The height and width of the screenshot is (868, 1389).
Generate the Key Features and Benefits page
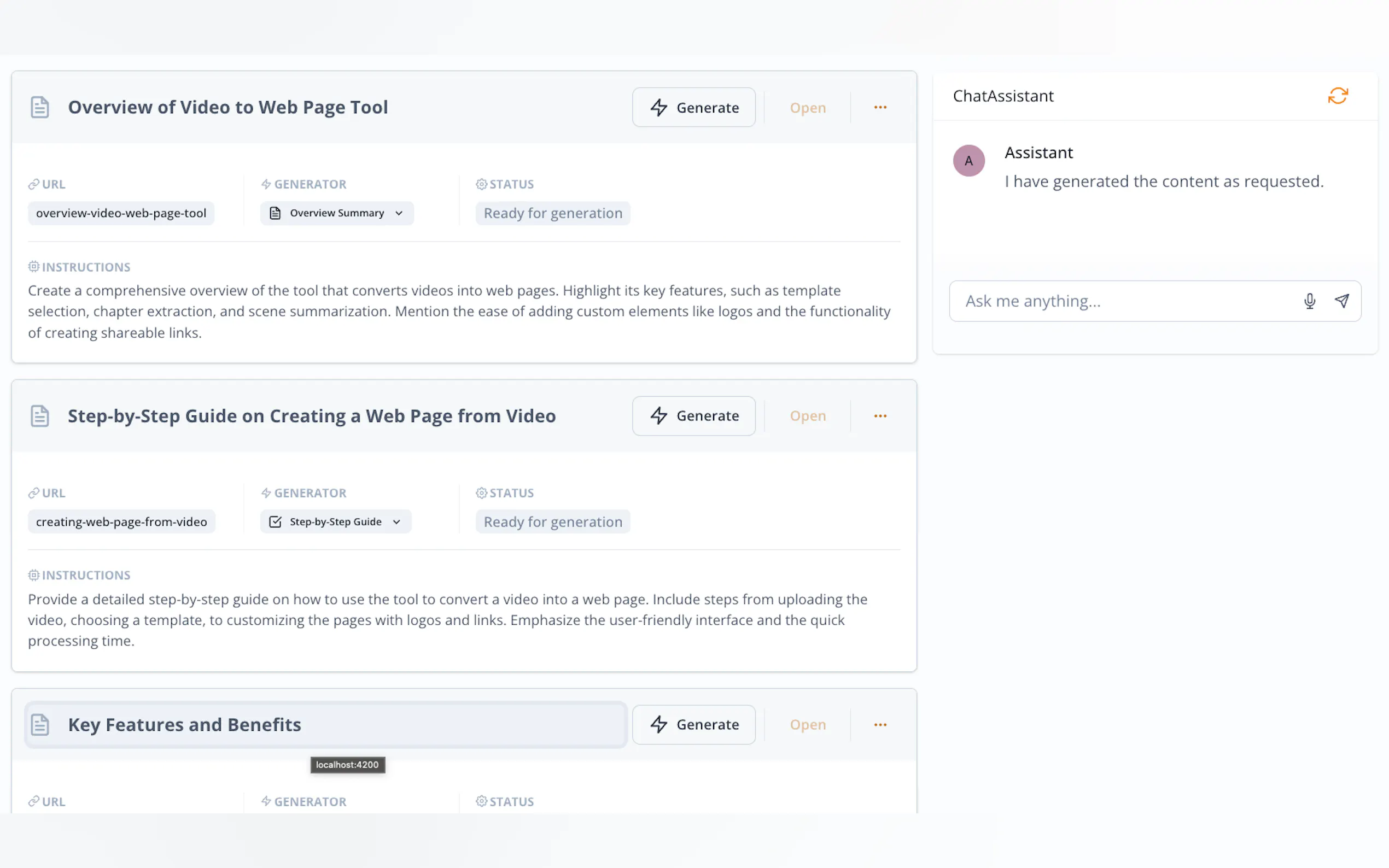(693, 724)
